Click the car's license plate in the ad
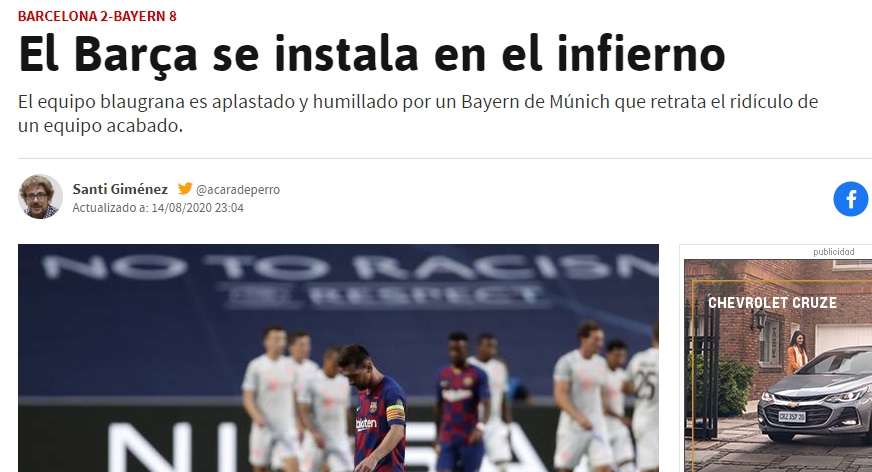Image resolution: width=872 pixels, height=472 pixels. (792, 416)
